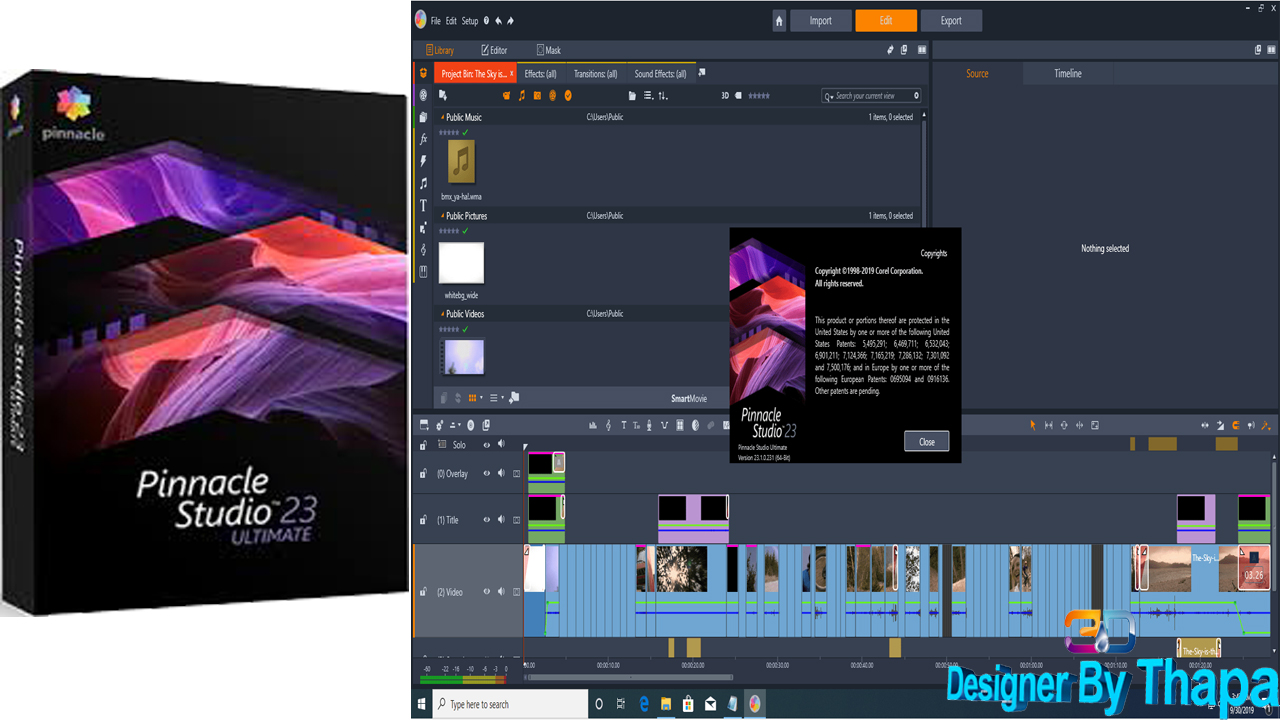Lock the (1) Title track

[x=424, y=520]
